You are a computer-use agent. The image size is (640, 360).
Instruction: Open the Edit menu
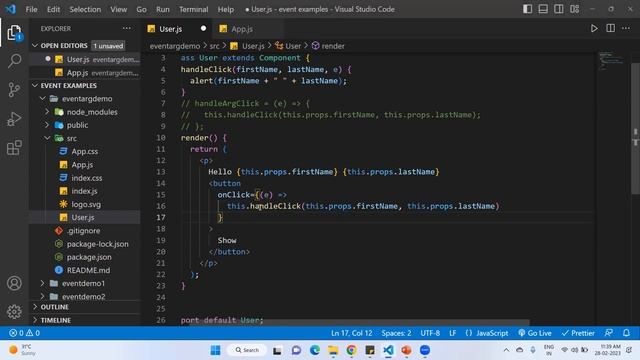click(53, 9)
